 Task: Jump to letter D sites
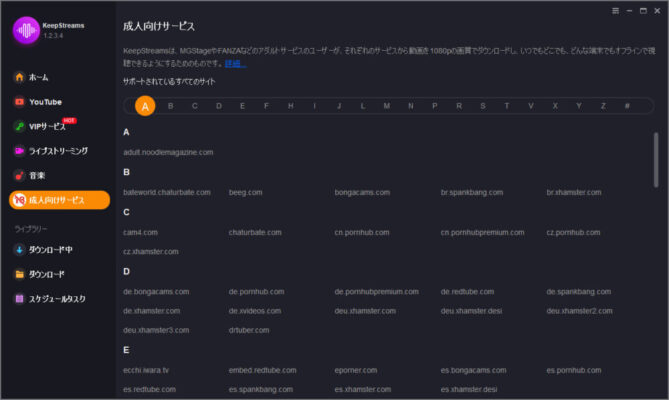click(219, 106)
